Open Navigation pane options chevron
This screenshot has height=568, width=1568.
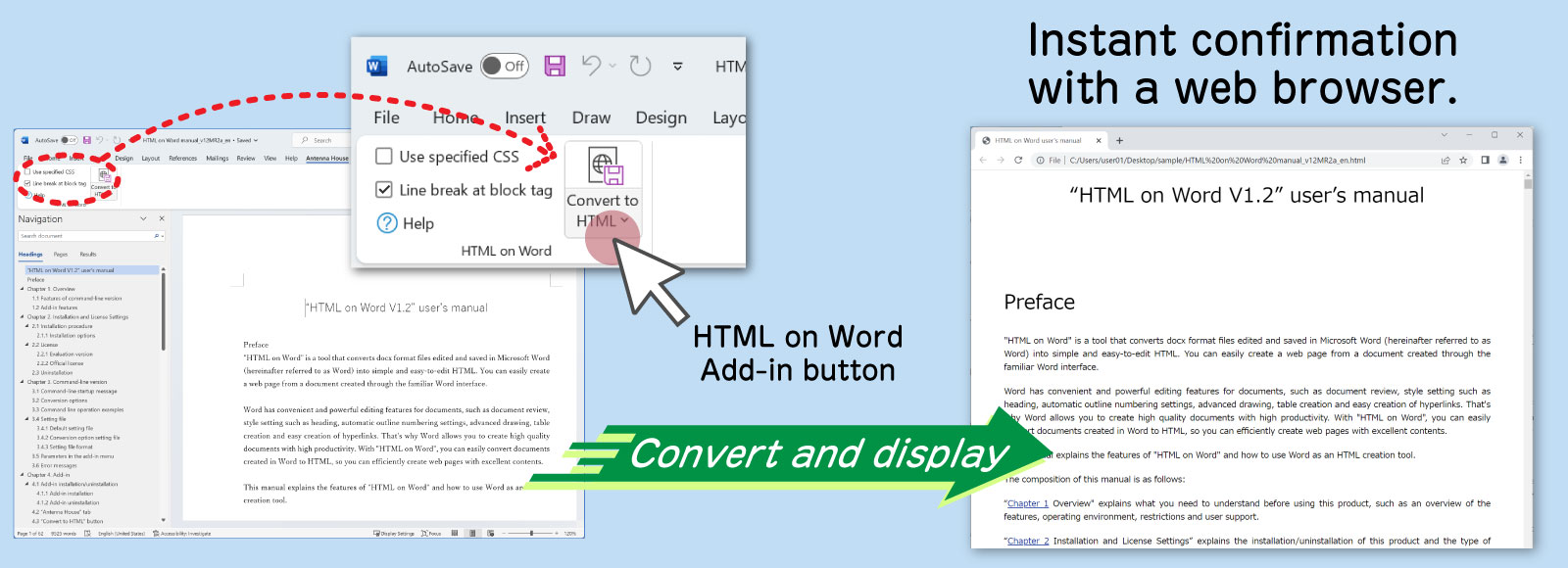pyautogui.click(x=143, y=218)
